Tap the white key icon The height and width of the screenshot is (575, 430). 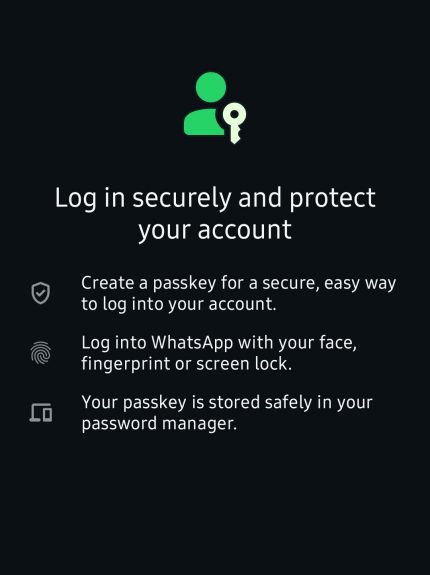[235, 124]
